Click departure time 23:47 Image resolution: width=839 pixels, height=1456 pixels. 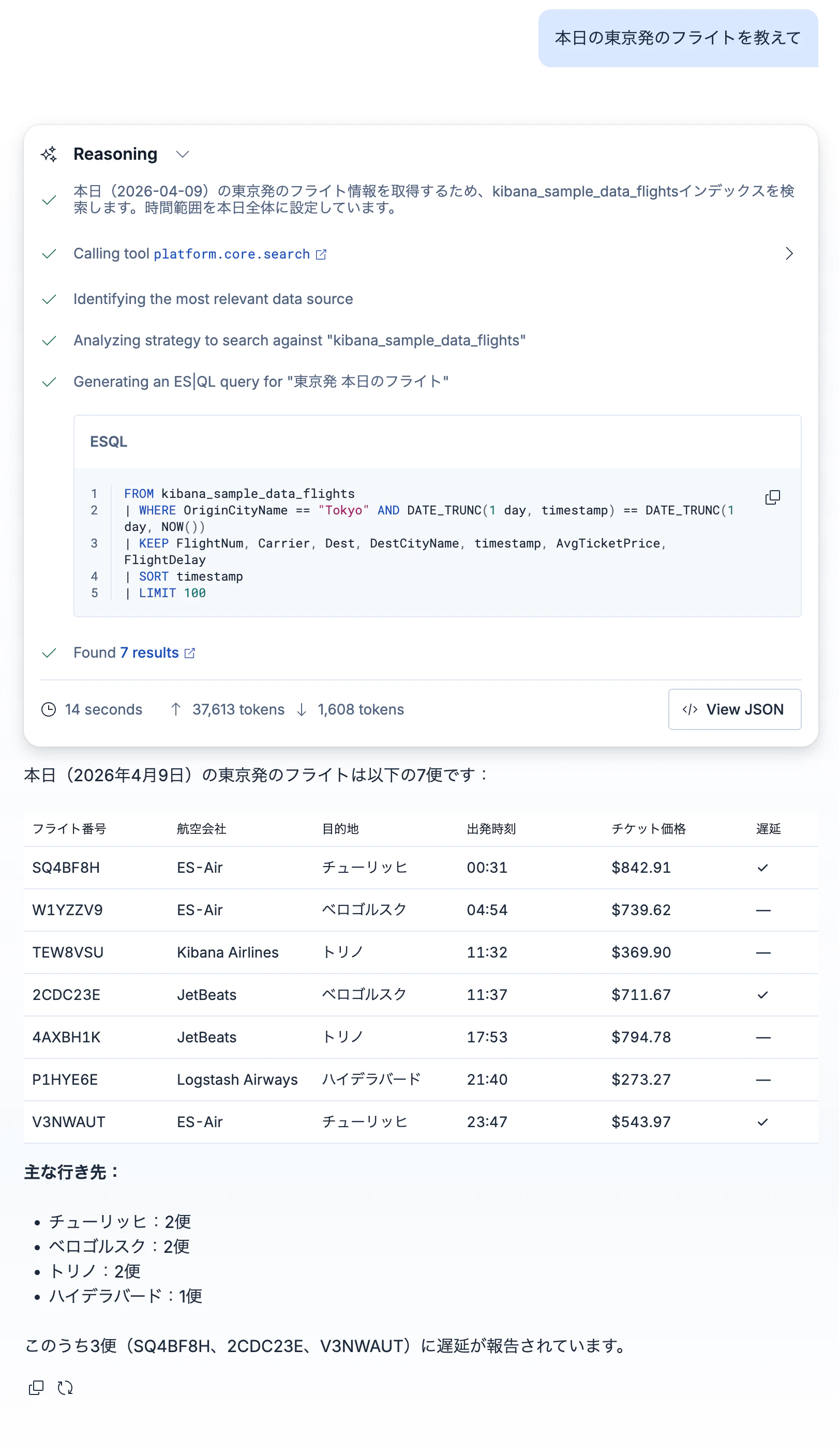(487, 1122)
